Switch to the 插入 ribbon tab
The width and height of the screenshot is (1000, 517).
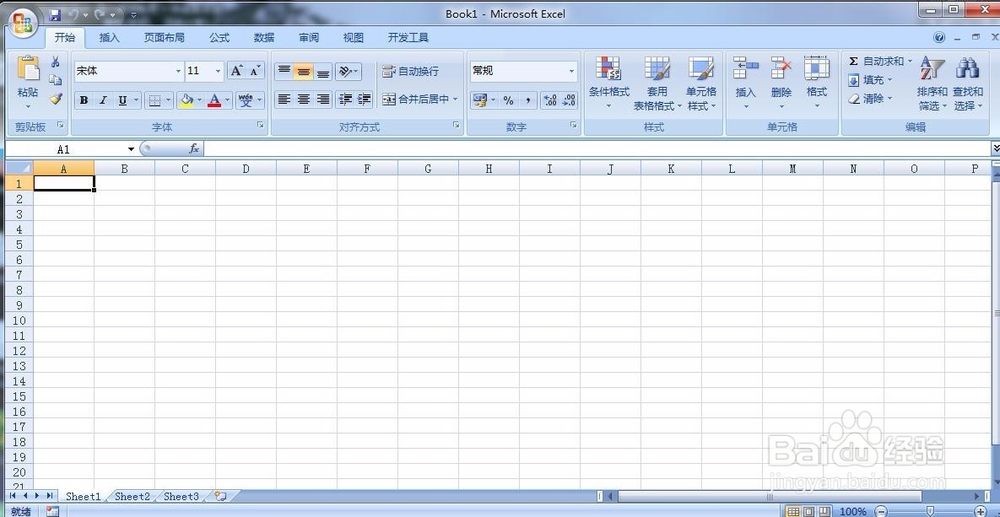tap(109, 38)
